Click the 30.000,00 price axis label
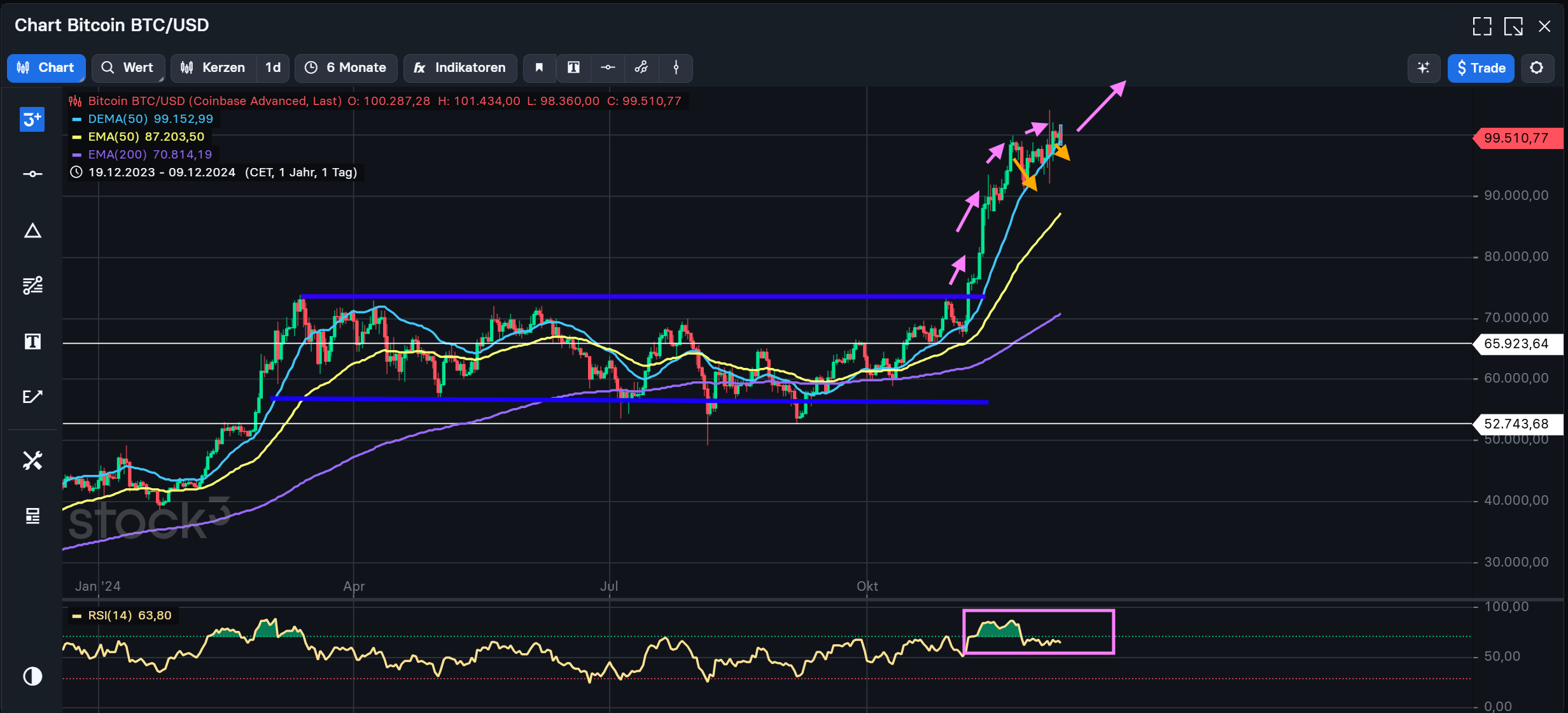1568x713 pixels. (x=1516, y=562)
